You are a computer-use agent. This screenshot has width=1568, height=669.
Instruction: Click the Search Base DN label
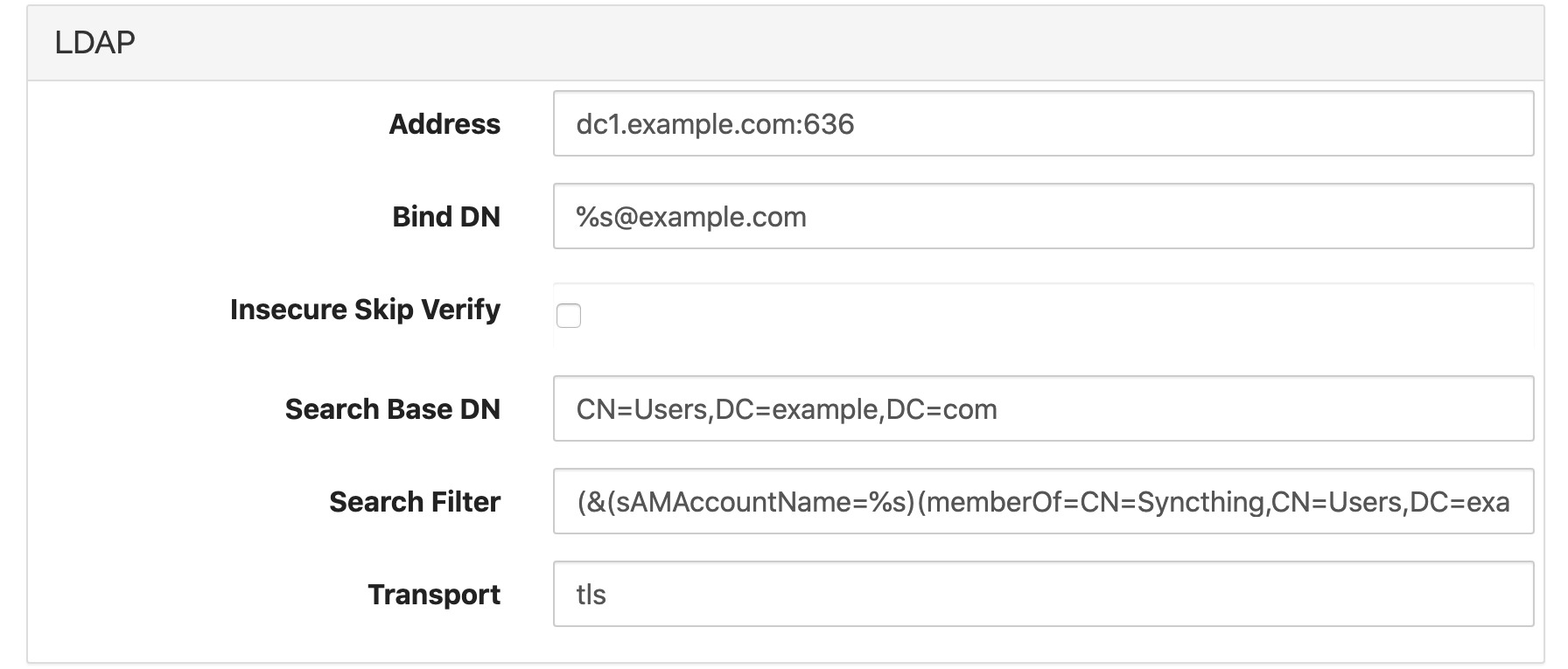coord(393,408)
